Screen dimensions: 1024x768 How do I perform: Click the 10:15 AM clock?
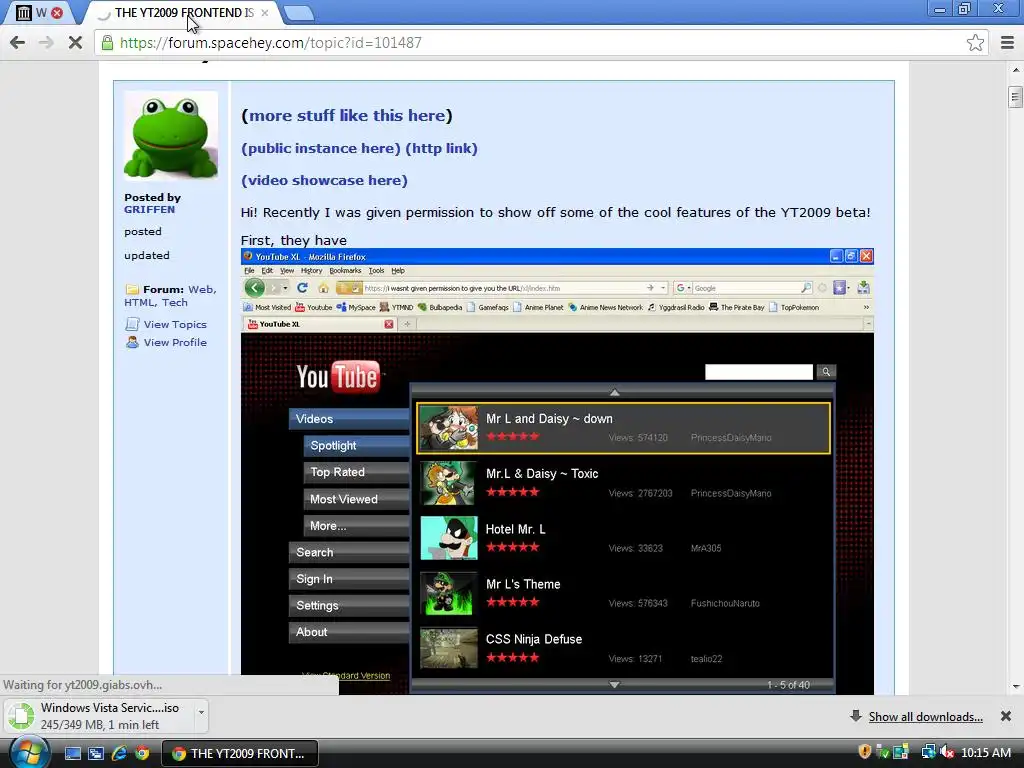[986, 753]
